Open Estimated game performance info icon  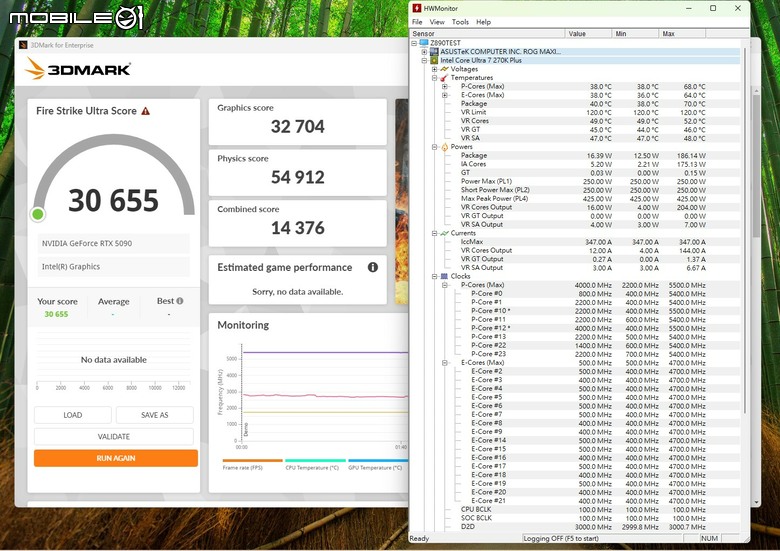point(373,267)
